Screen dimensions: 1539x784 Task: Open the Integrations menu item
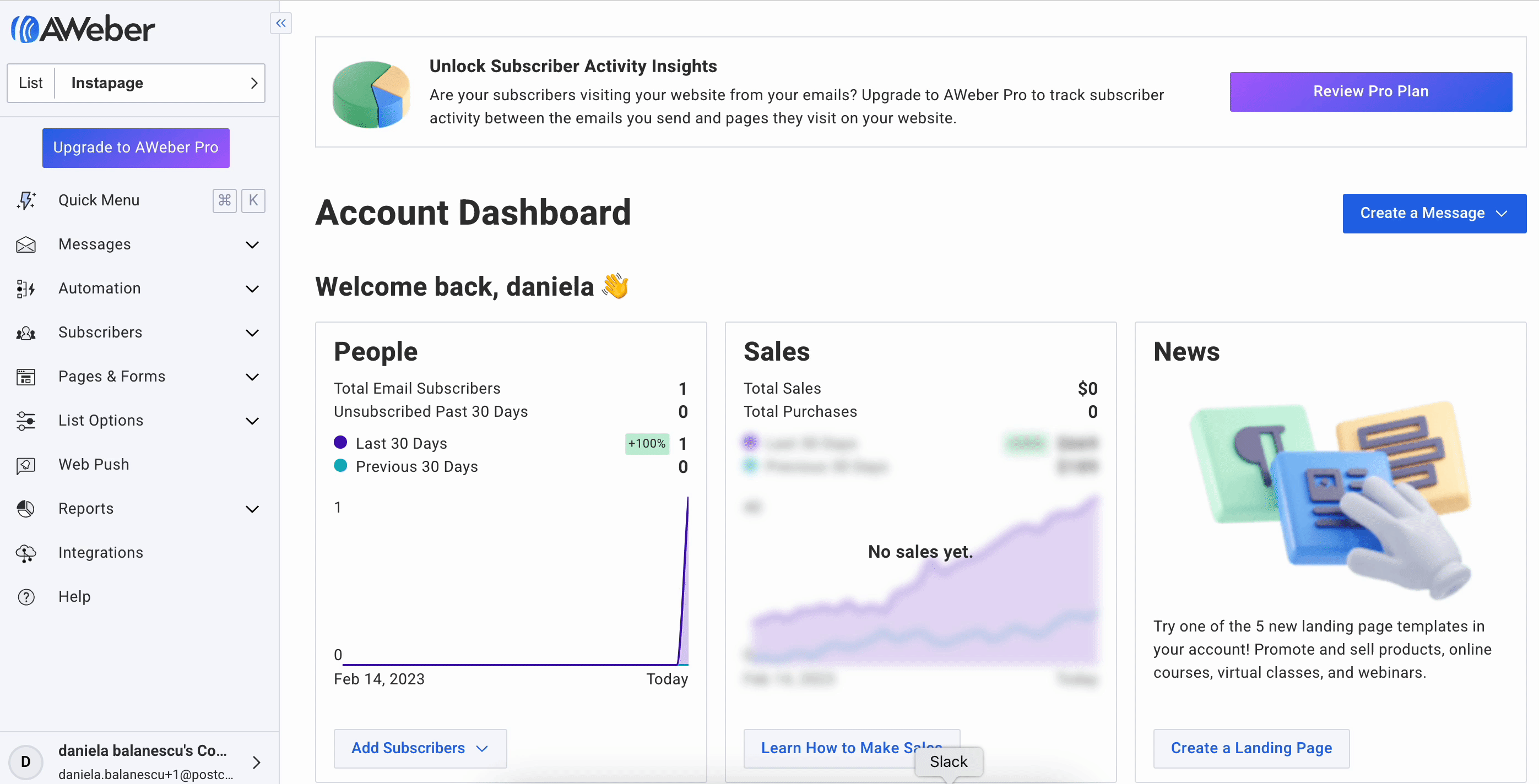click(x=100, y=553)
